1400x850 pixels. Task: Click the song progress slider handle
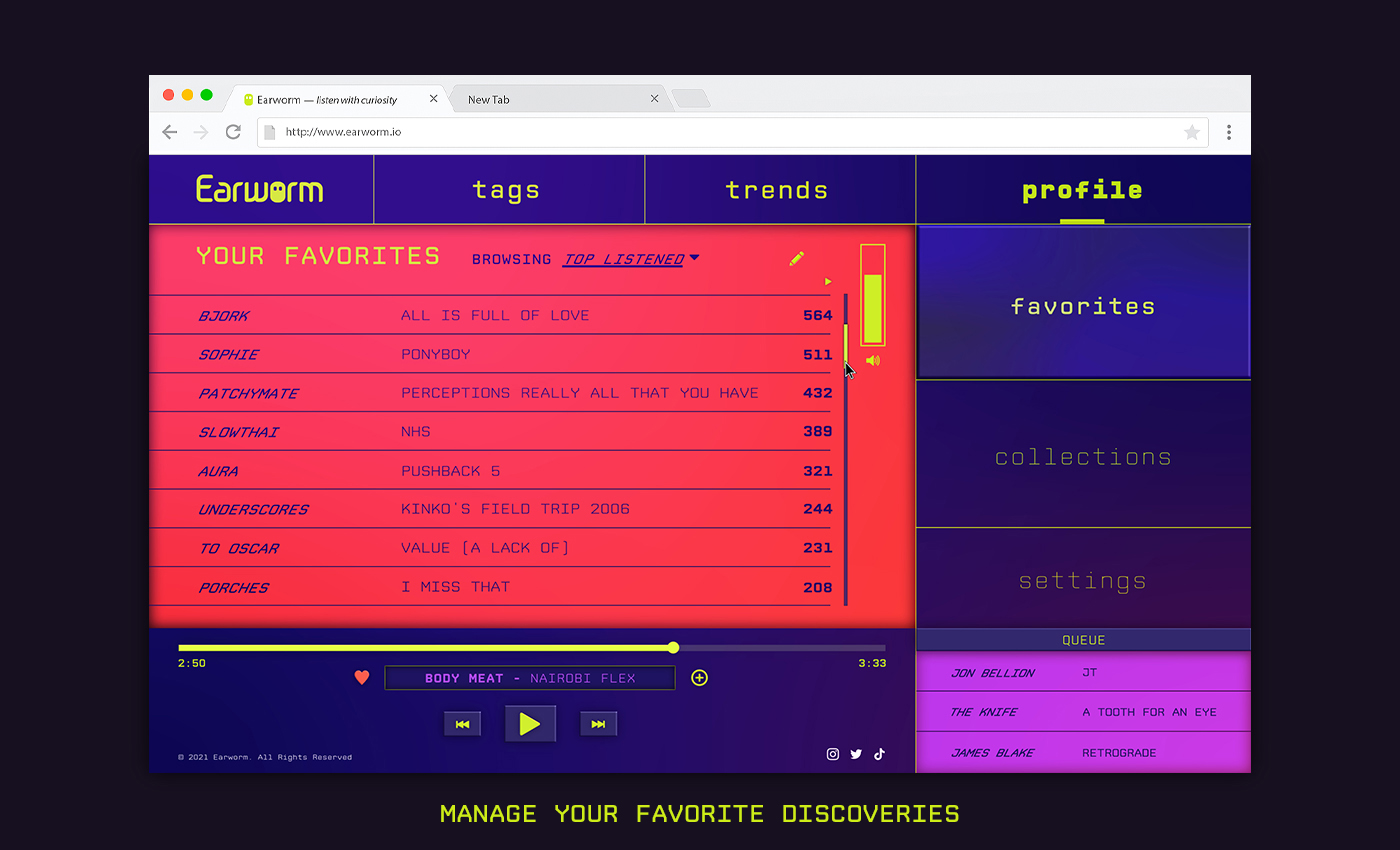(x=673, y=647)
